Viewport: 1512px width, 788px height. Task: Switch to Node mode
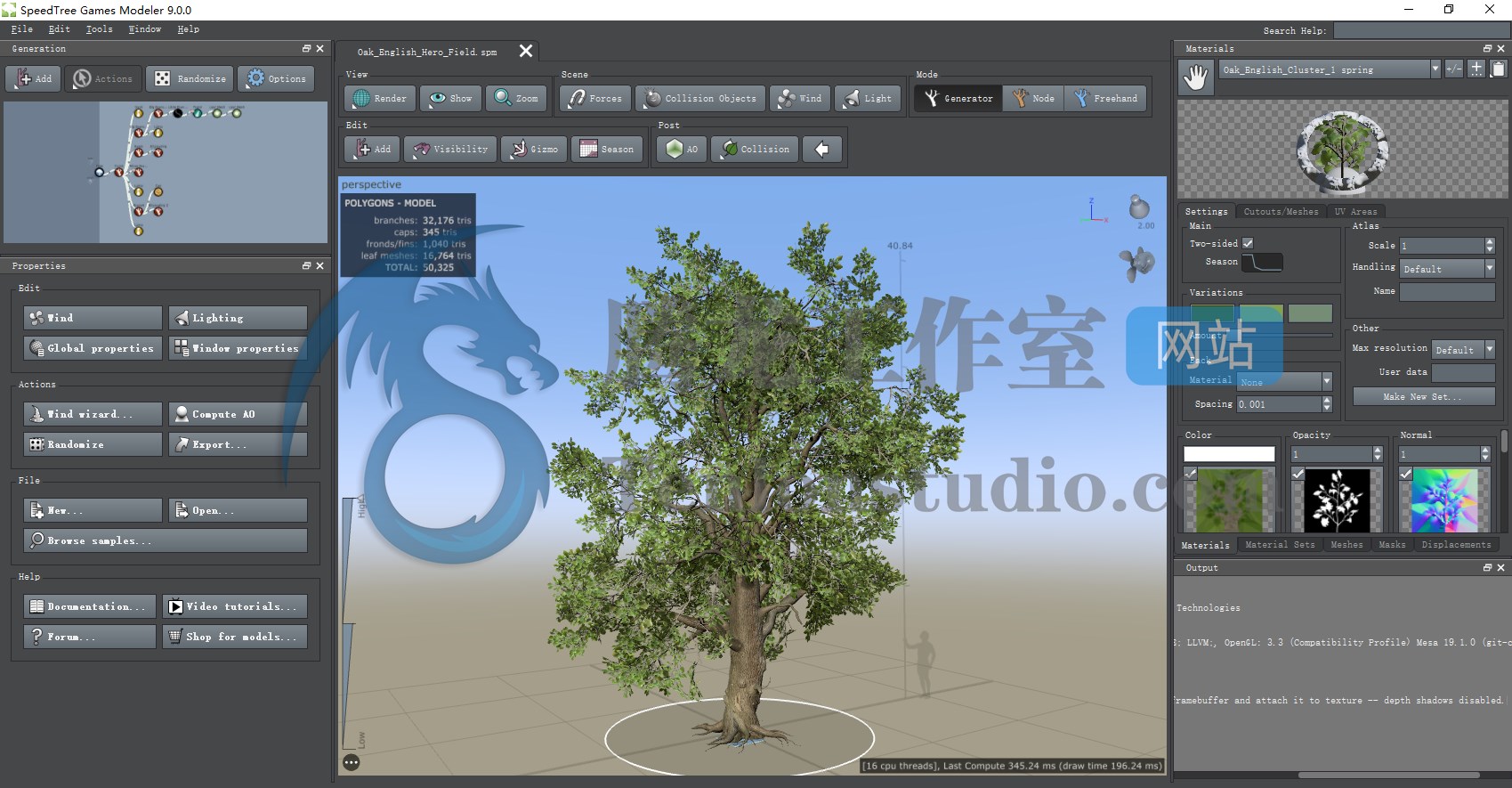point(1033,99)
